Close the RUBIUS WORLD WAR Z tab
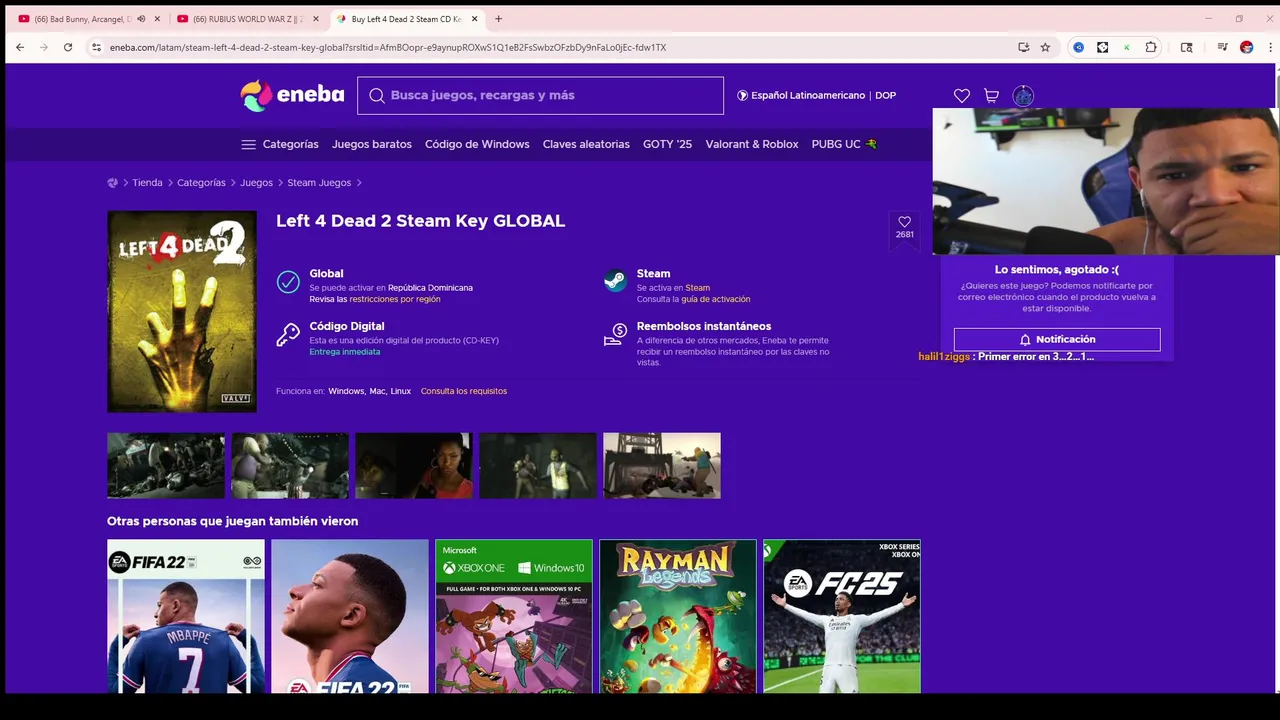Viewport: 1280px width, 720px height. point(315,19)
